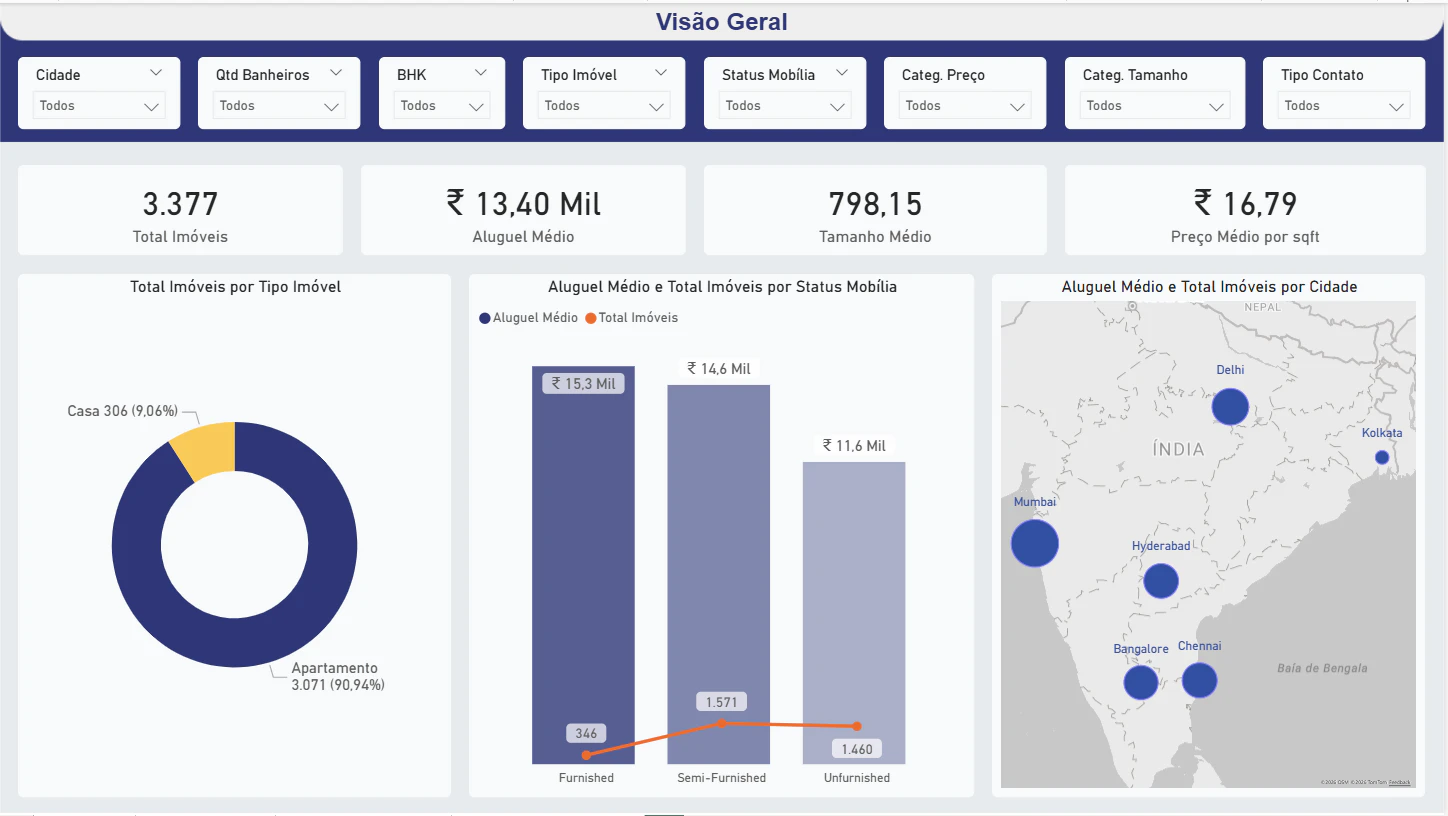1448x816 pixels.
Task: Click the '₹ 15,3 Mil' bar data label
Action: [x=583, y=384]
